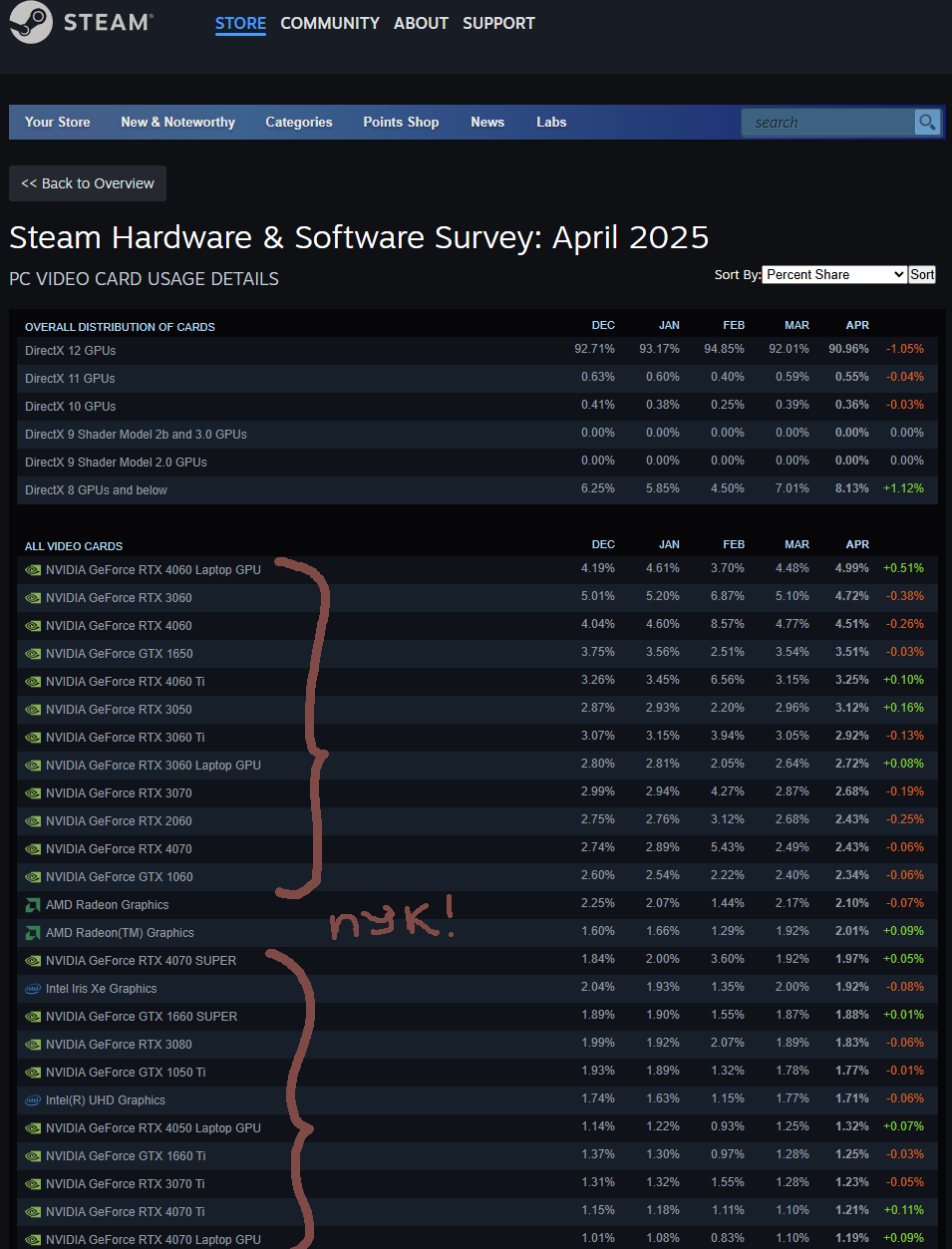The image size is (952, 1249).
Task: Click the 90.96% April value for DirectX 12
Action: tap(848, 349)
